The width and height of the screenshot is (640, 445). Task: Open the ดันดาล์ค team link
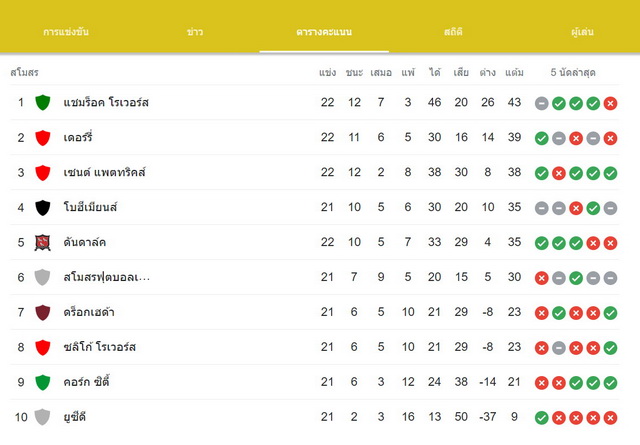click(x=85, y=243)
